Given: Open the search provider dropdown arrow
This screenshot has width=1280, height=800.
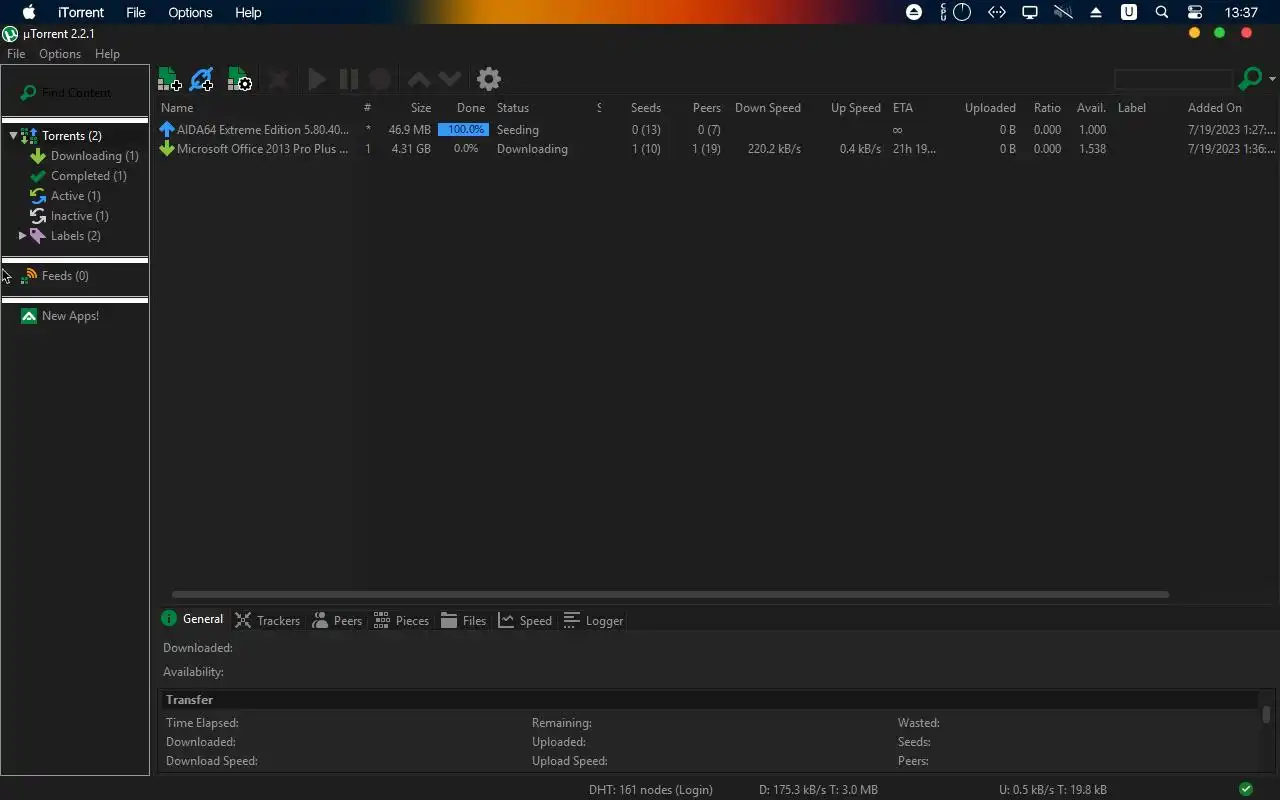Looking at the screenshot, I should 1272,79.
